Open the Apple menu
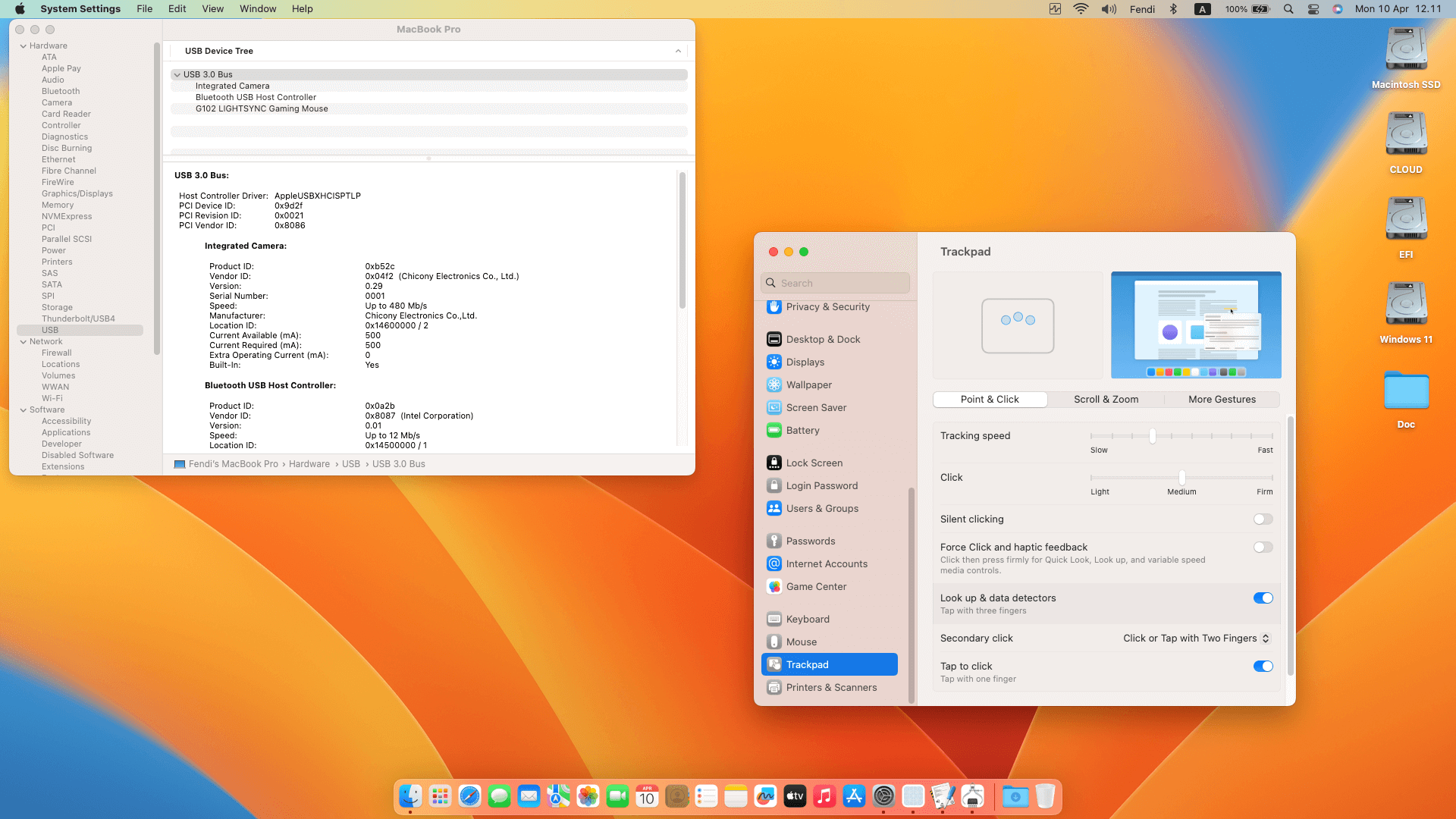Image resolution: width=1456 pixels, height=819 pixels. pos(20,9)
